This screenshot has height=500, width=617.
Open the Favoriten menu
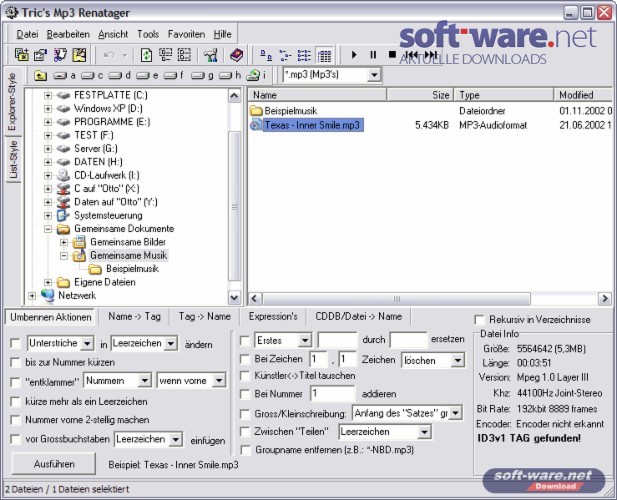(186, 35)
